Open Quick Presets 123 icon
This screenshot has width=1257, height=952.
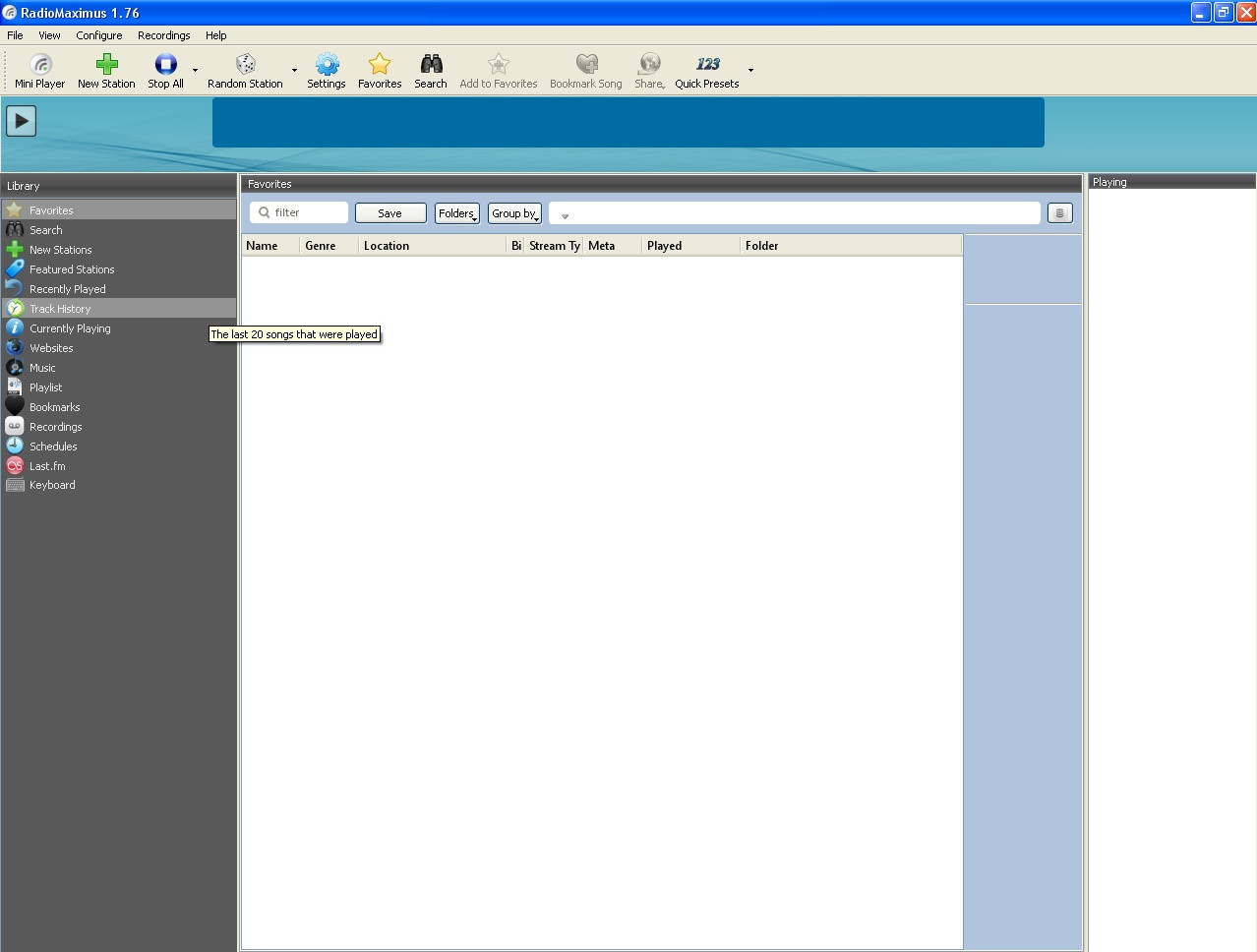[707, 71]
